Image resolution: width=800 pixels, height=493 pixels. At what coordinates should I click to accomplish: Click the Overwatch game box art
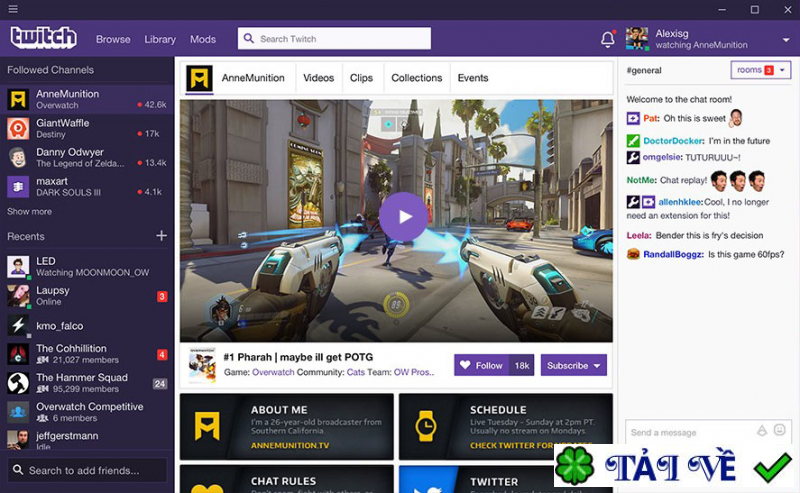pyautogui.click(x=203, y=365)
